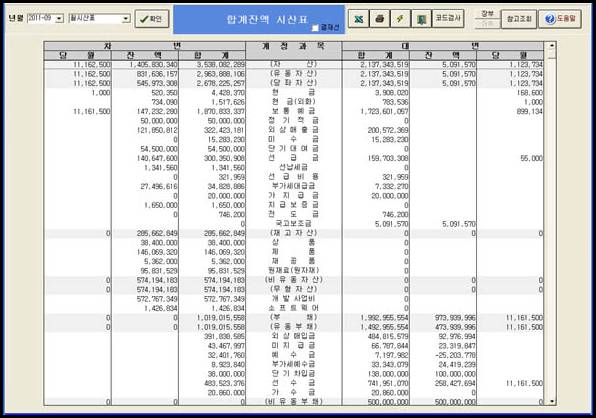The width and height of the screenshot is (596, 418).
Task: Select the 외상매출금 account row
Action: click(x=293, y=130)
